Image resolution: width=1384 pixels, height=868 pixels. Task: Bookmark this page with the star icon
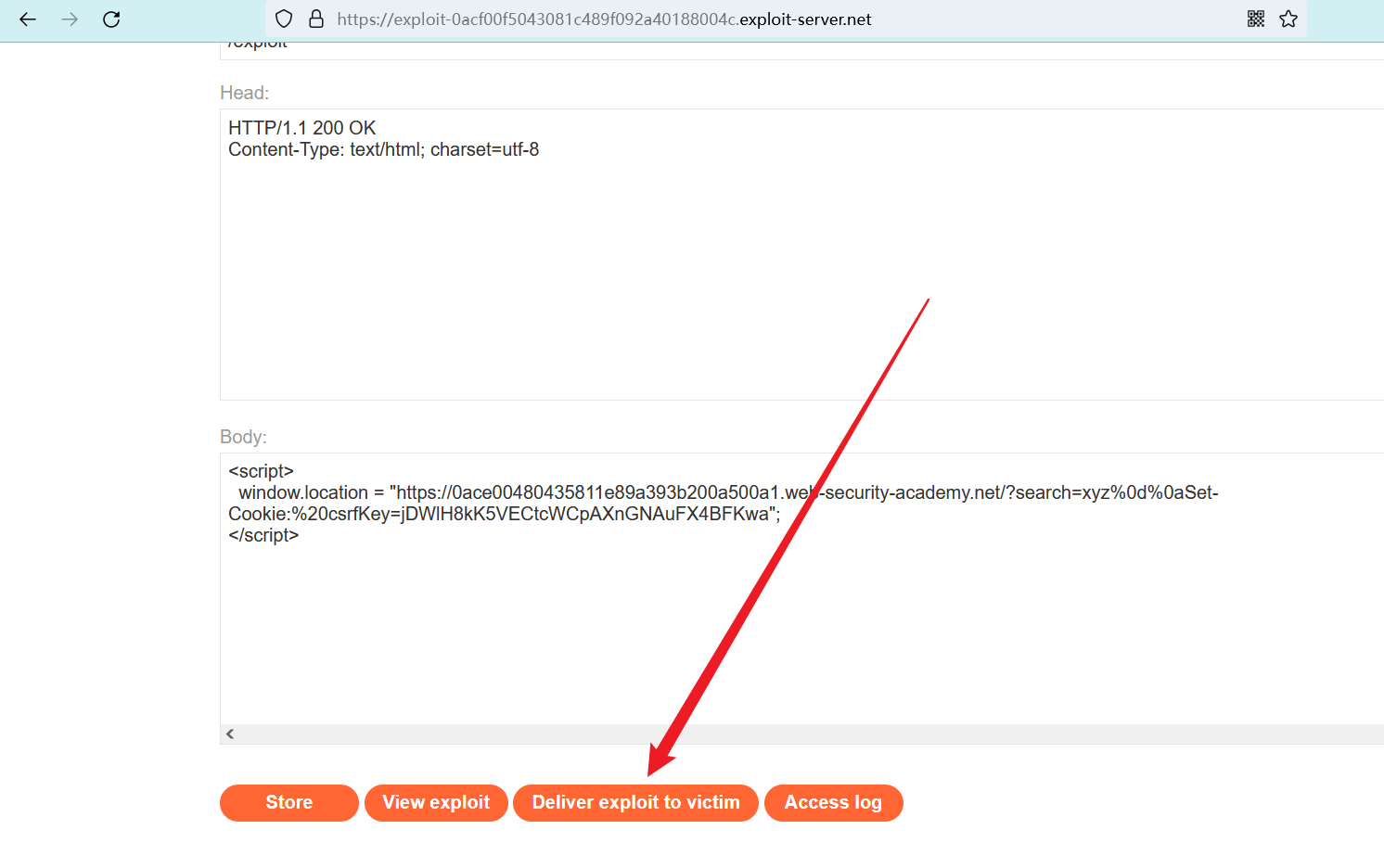[x=1288, y=19]
